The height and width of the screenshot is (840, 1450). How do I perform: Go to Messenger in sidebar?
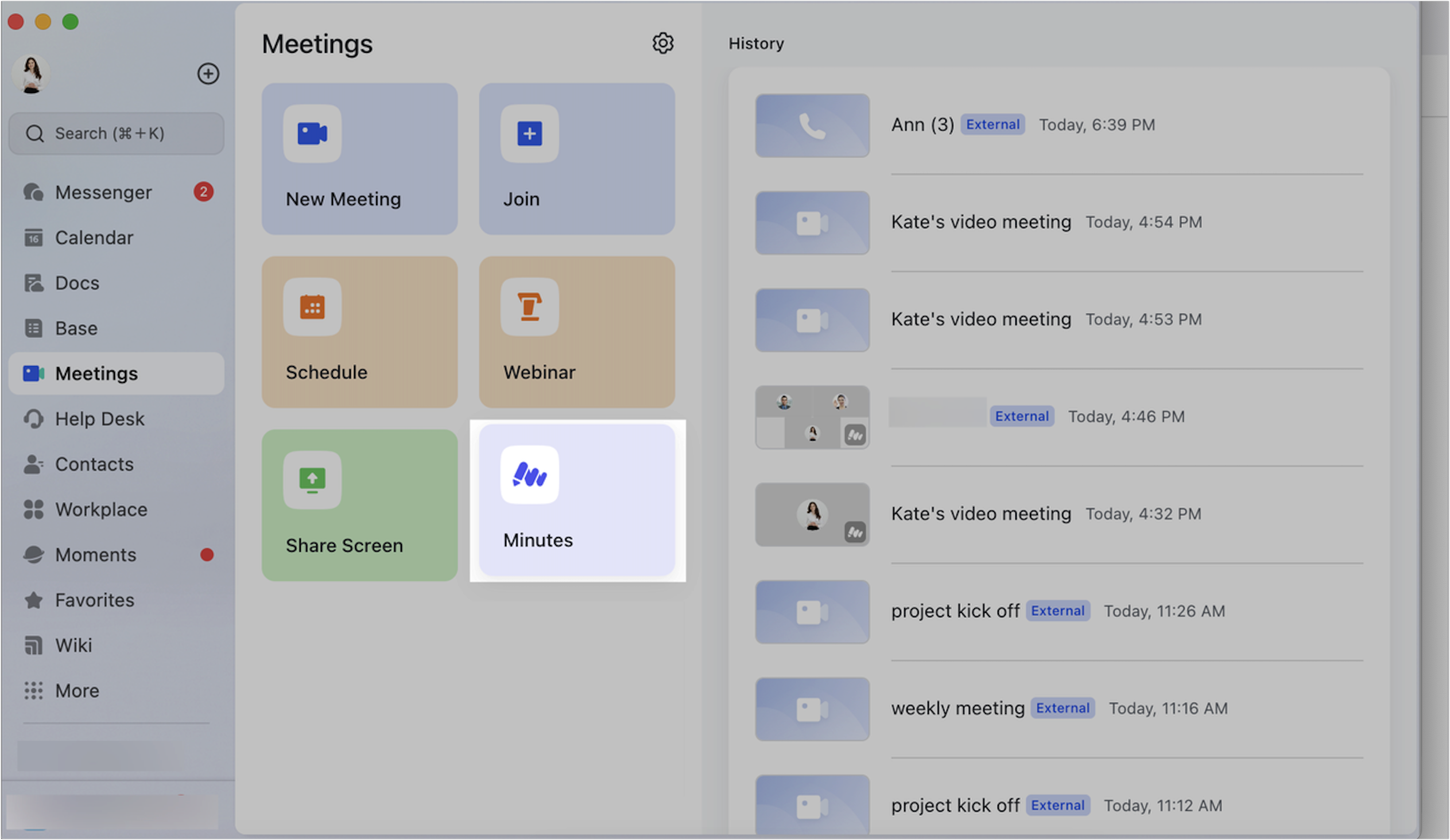[x=116, y=192]
